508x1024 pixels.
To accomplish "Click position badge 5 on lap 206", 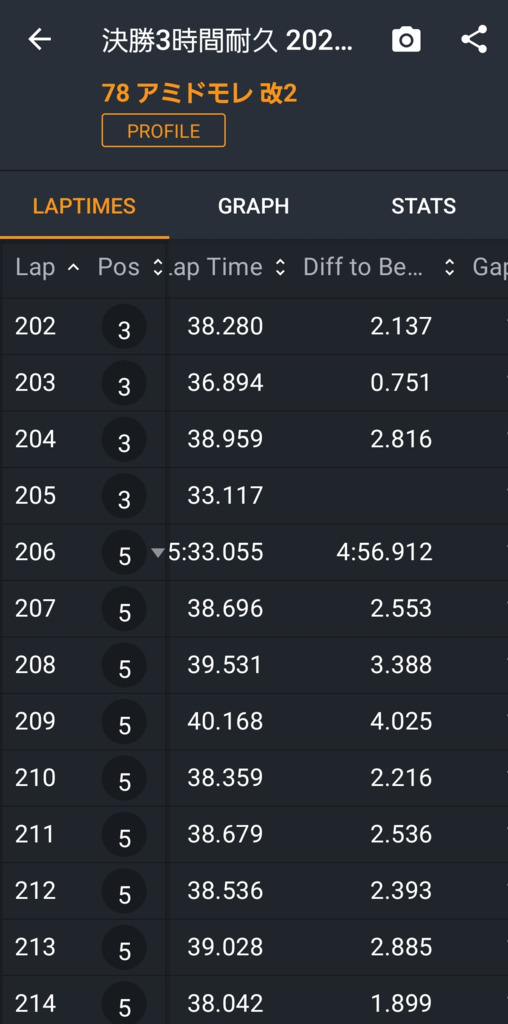I will pyautogui.click(x=124, y=552).
